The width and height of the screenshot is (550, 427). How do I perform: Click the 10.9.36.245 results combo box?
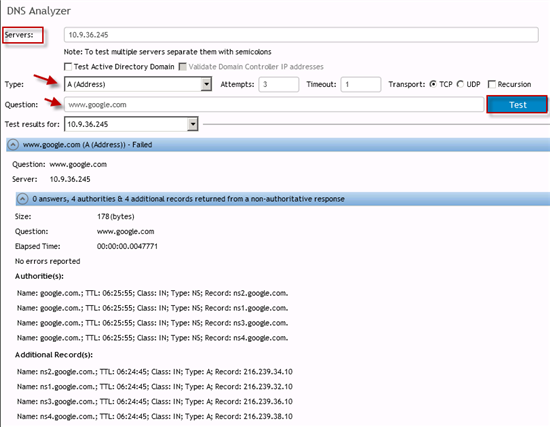[x=131, y=124]
